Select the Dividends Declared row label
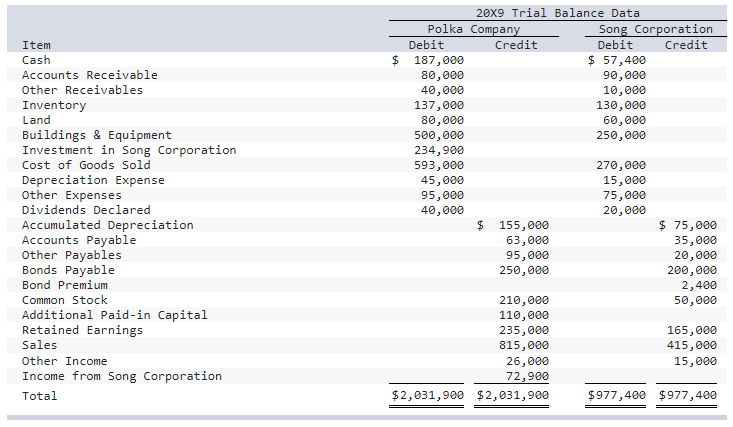733x427 pixels. 86,210
